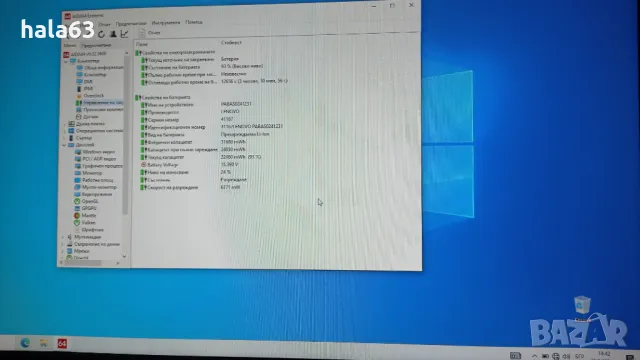Select the GPGPU tree item

86,208
